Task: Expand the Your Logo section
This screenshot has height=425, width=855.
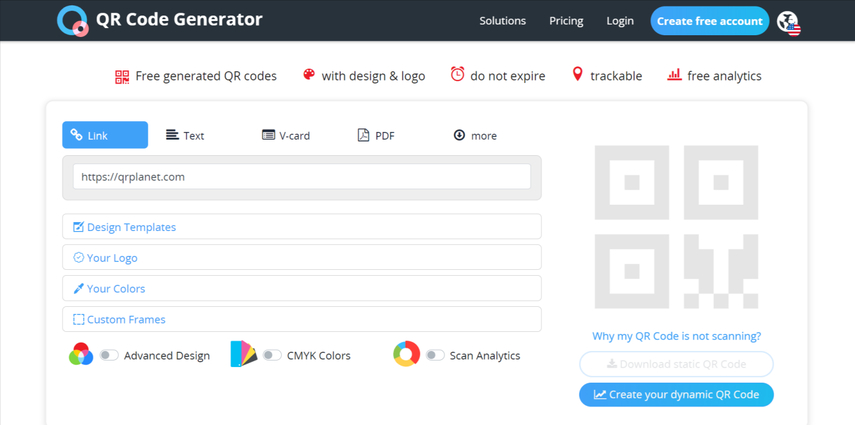Action: tap(302, 258)
